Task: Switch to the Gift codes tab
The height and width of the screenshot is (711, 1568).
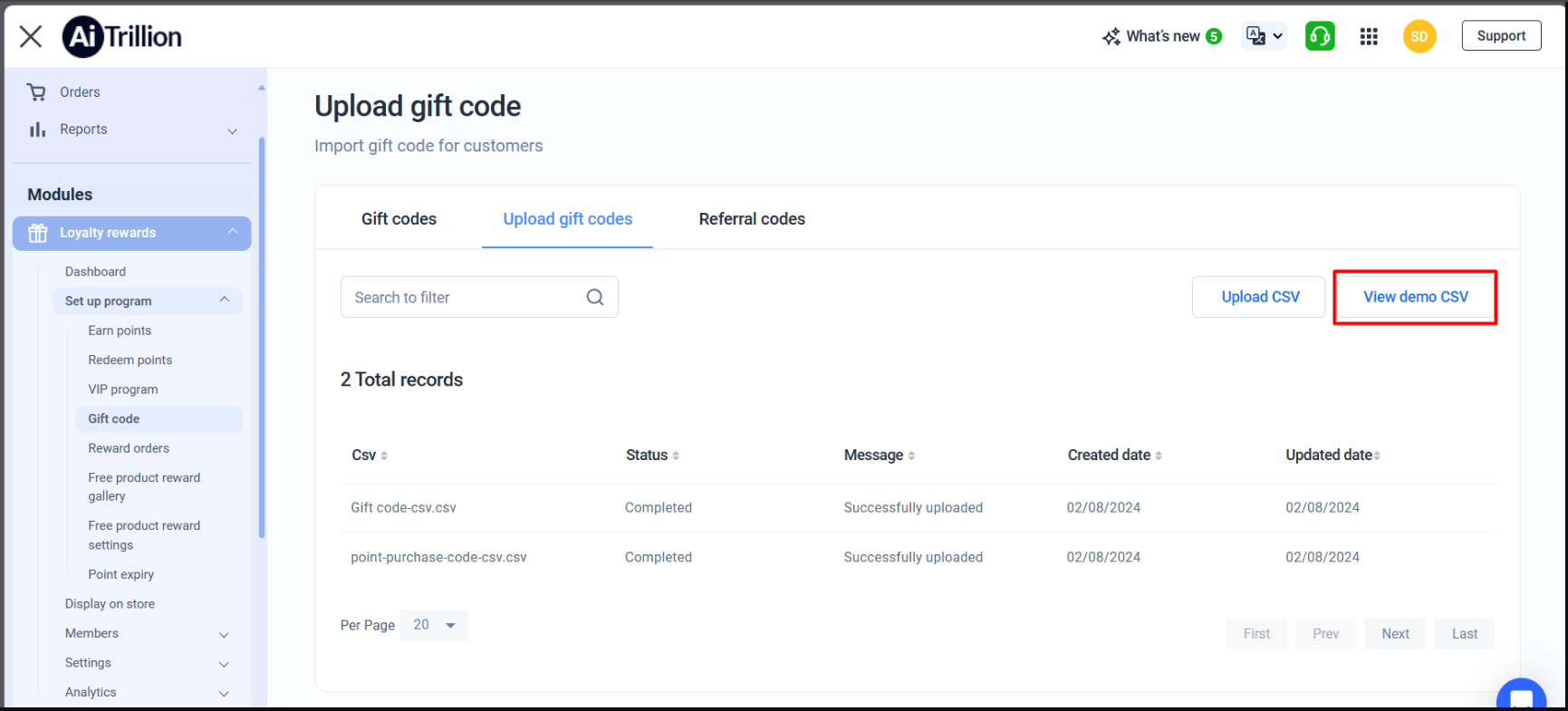Action: tap(399, 219)
